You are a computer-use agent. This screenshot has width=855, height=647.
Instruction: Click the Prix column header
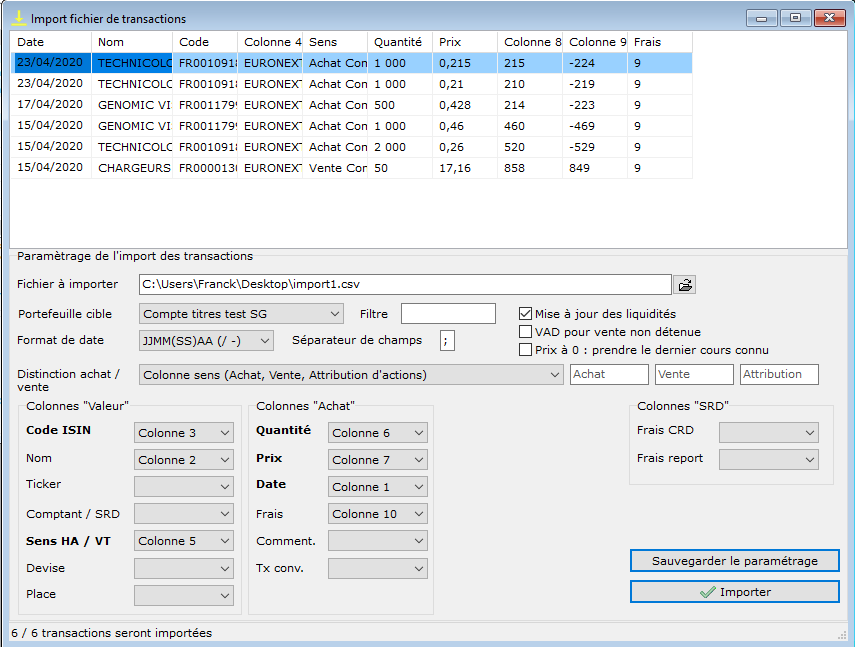click(x=465, y=42)
